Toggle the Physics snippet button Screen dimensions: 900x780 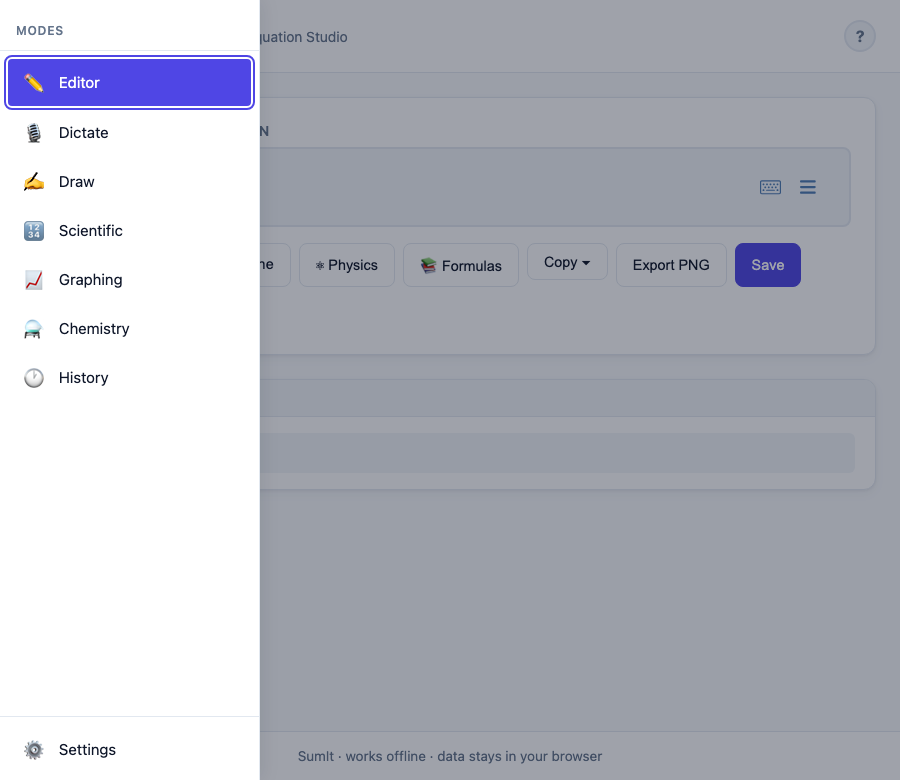coord(346,264)
